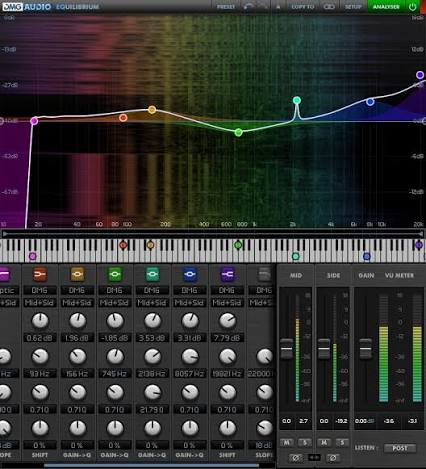This screenshot has height=469, width=426.
Task: Click the purple marker on the piano keyboard
Action: (419, 245)
